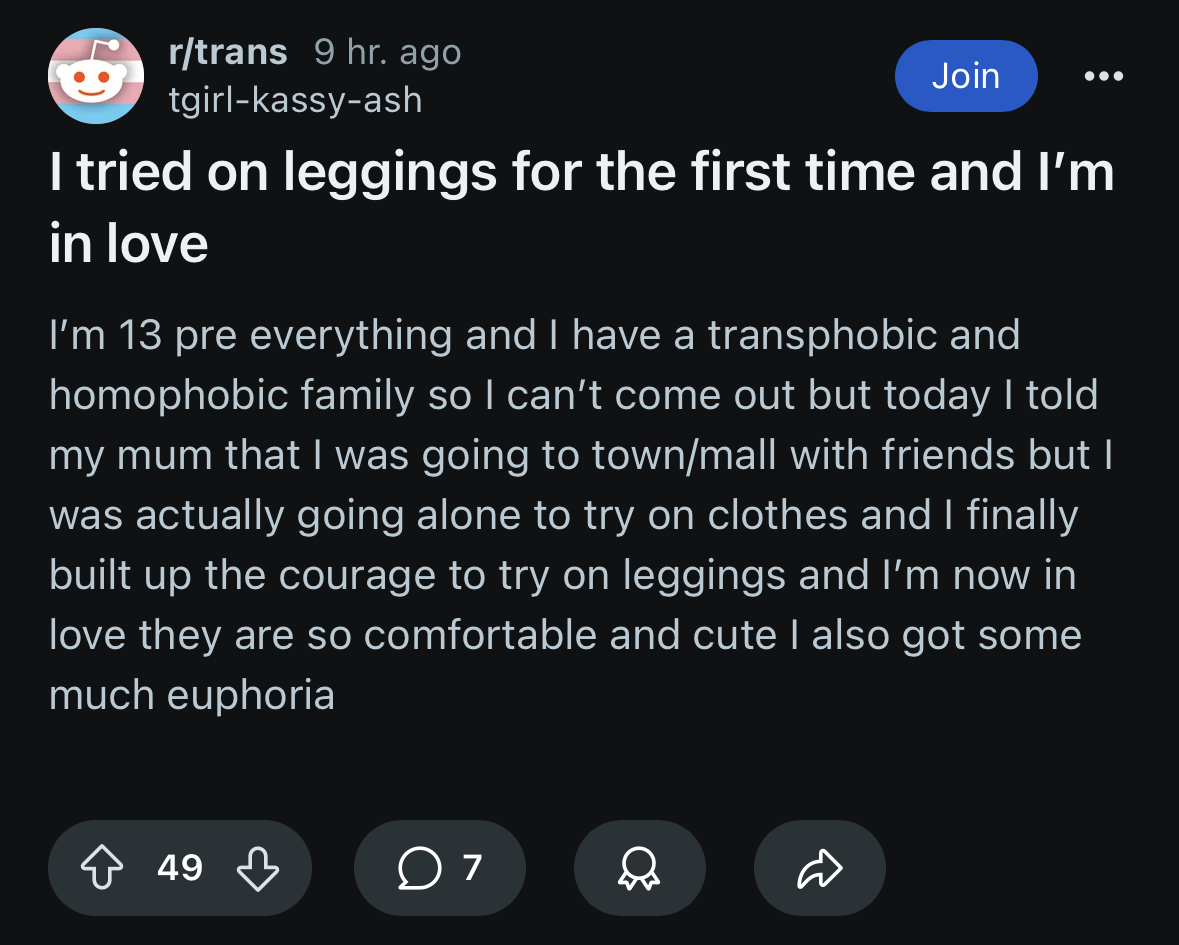Click the 49 vote score count

(180, 868)
